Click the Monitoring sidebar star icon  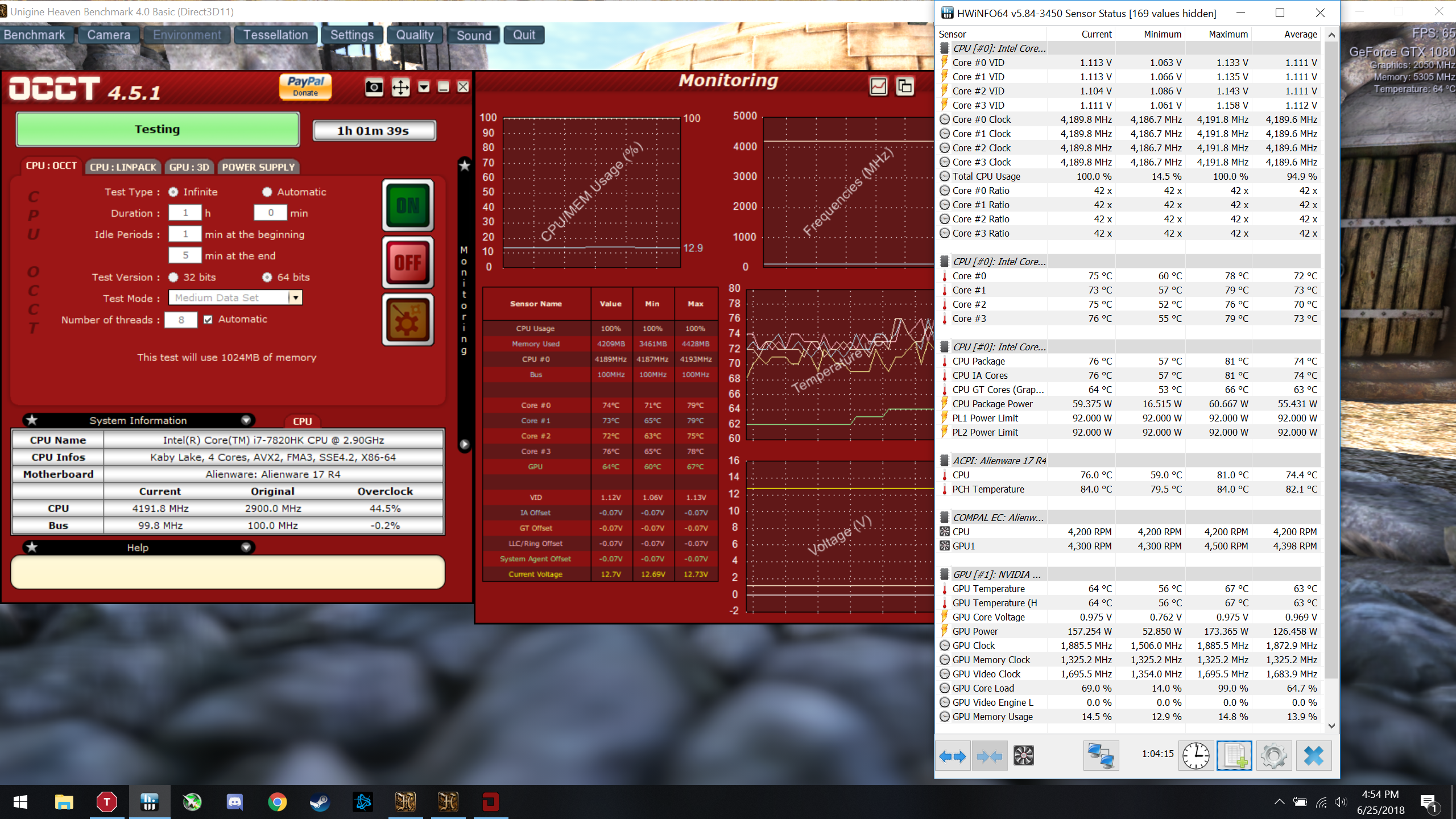click(465, 166)
